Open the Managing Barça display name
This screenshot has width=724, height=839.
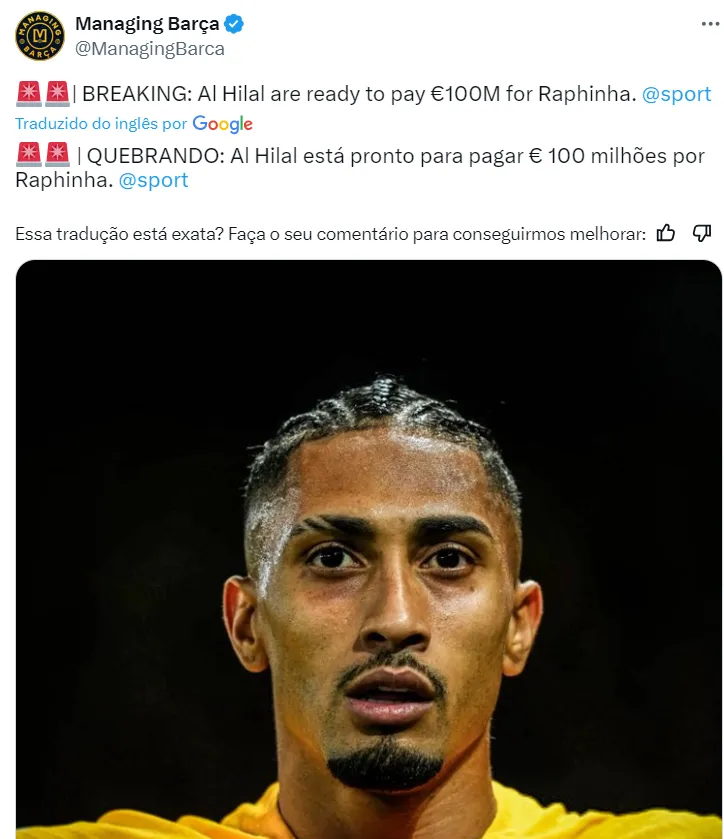[147, 24]
